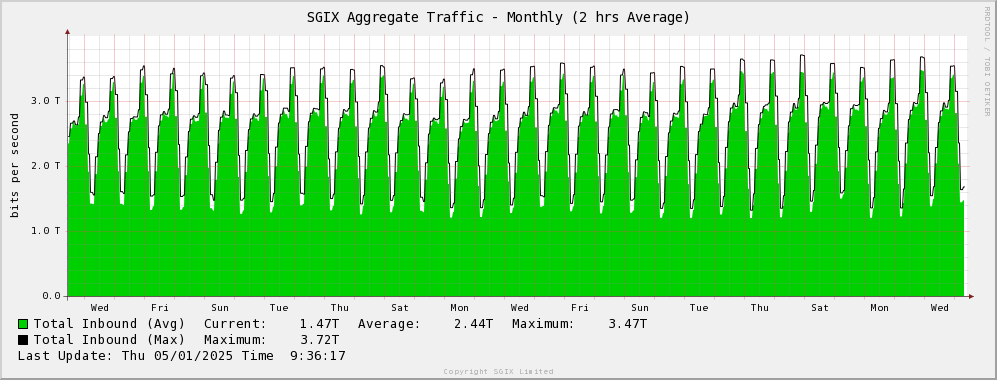Click the Copyright SGIX Limited text
The width and height of the screenshot is (997, 380).
(x=498, y=372)
